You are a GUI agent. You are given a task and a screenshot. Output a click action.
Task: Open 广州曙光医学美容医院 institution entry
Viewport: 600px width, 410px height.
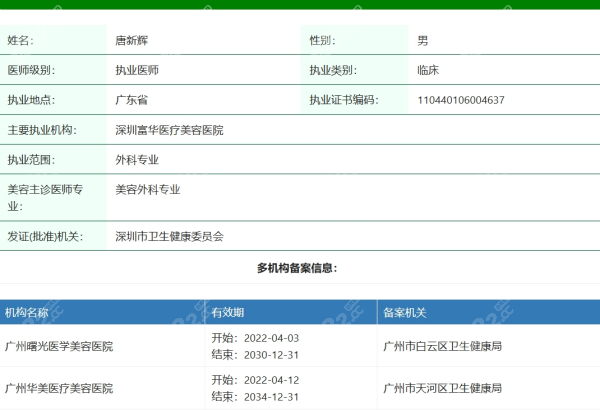(59, 346)
